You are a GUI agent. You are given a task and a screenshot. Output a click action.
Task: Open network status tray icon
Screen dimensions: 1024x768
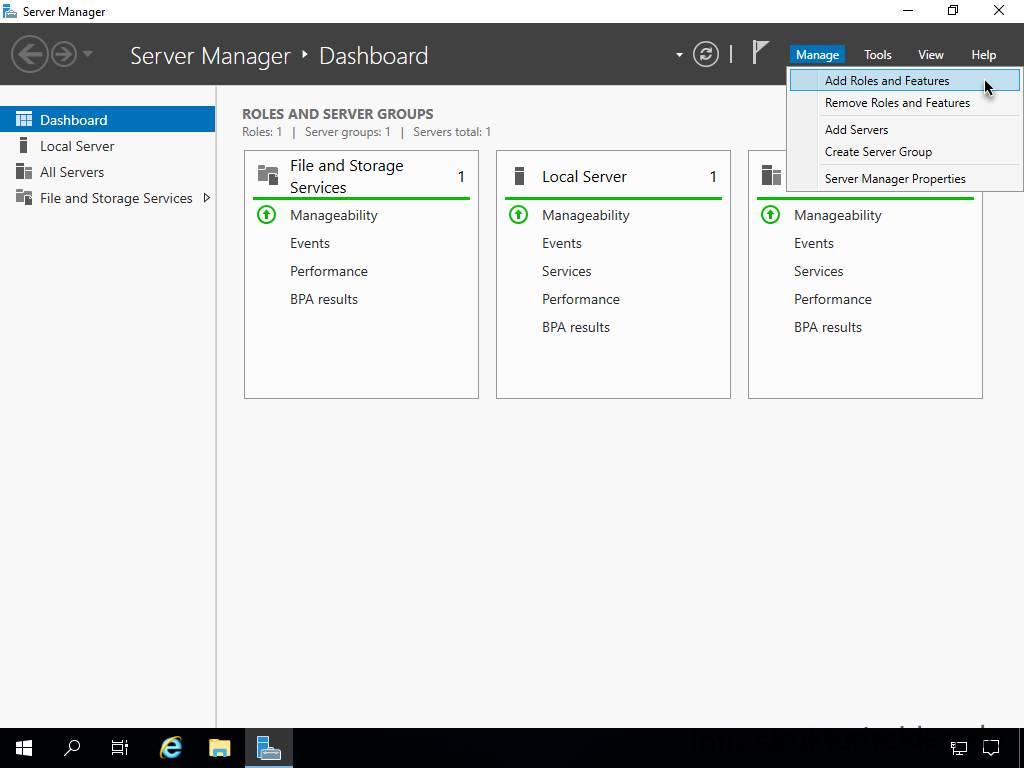[958, 748]
